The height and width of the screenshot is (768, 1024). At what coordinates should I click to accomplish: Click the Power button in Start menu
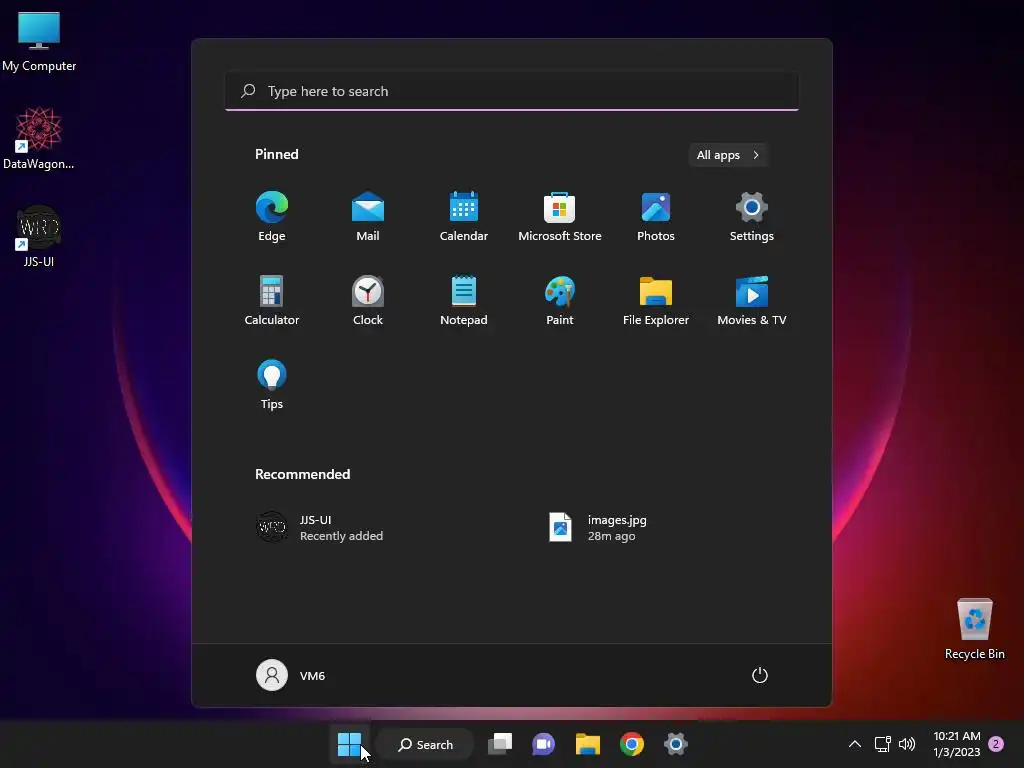760,675
